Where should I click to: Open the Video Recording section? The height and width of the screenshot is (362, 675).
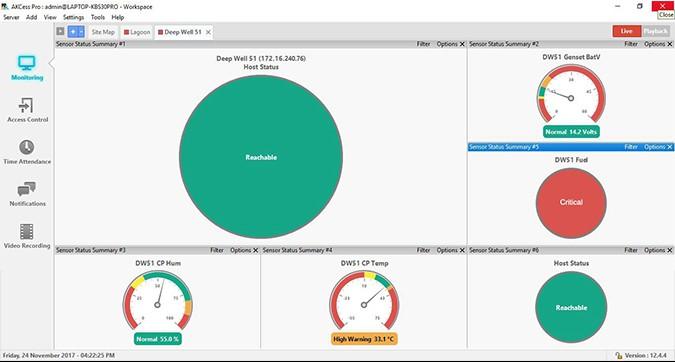click(27, 236)
